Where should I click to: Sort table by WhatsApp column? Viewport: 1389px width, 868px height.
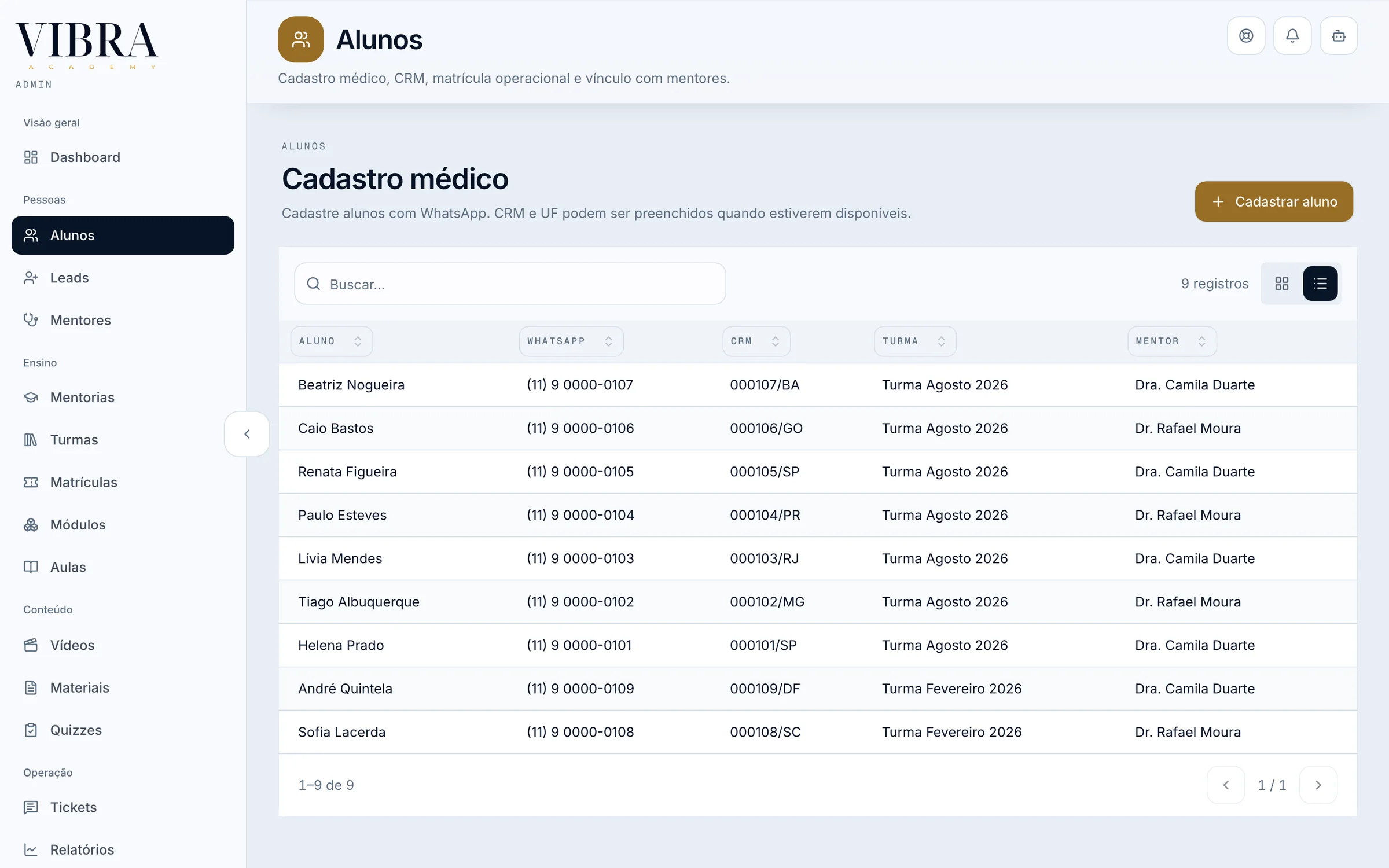(x=571, y=341)
